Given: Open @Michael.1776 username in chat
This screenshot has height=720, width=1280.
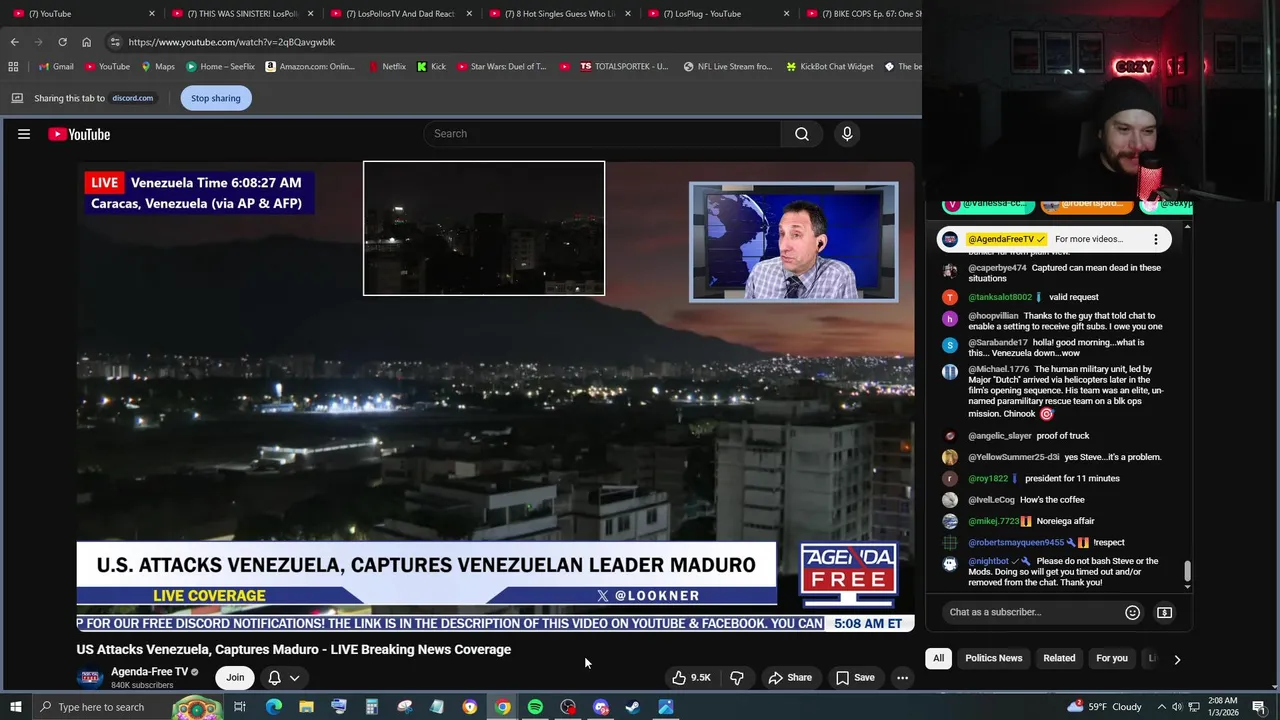Looking at the screenshot, I should click(x=999, y=369).
